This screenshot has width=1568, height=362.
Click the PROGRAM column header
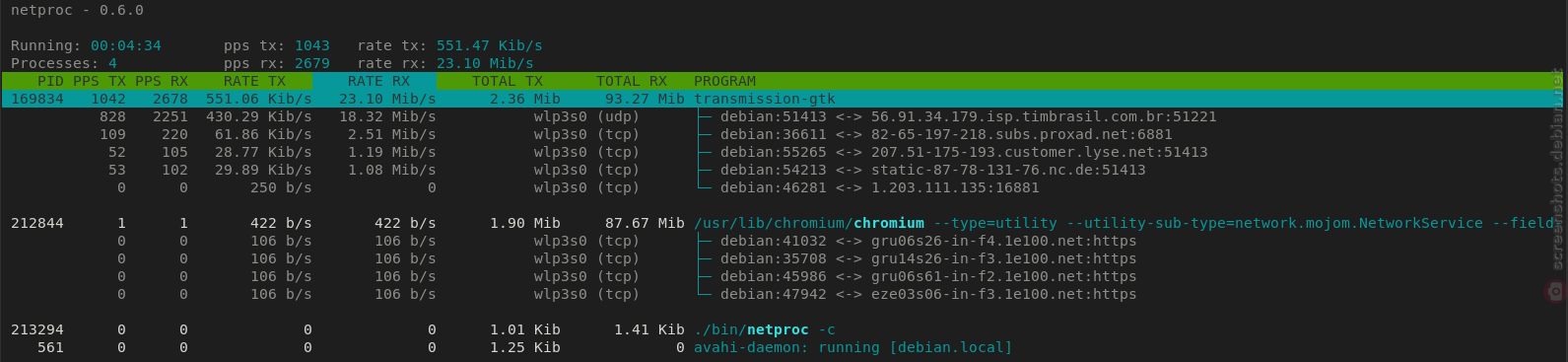[x=724, y=81]
